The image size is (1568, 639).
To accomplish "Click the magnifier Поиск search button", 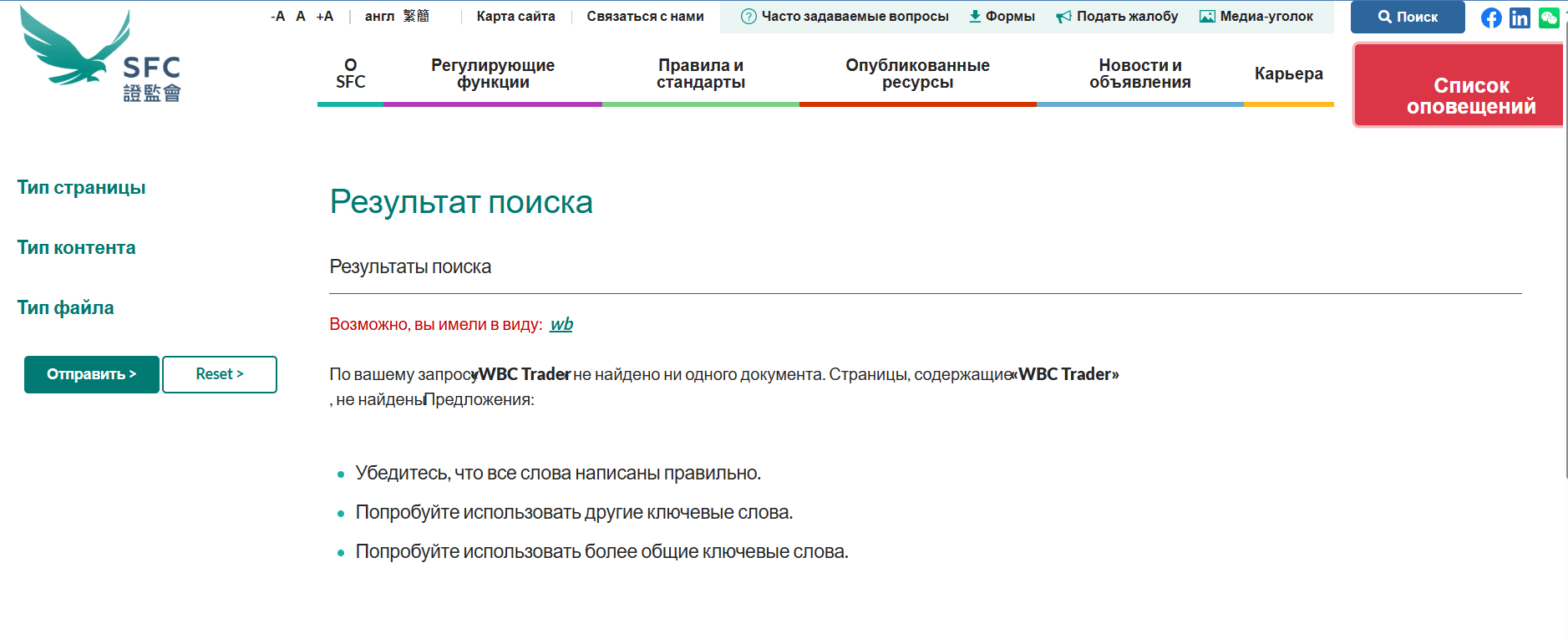I will [x=1408, y=17].
